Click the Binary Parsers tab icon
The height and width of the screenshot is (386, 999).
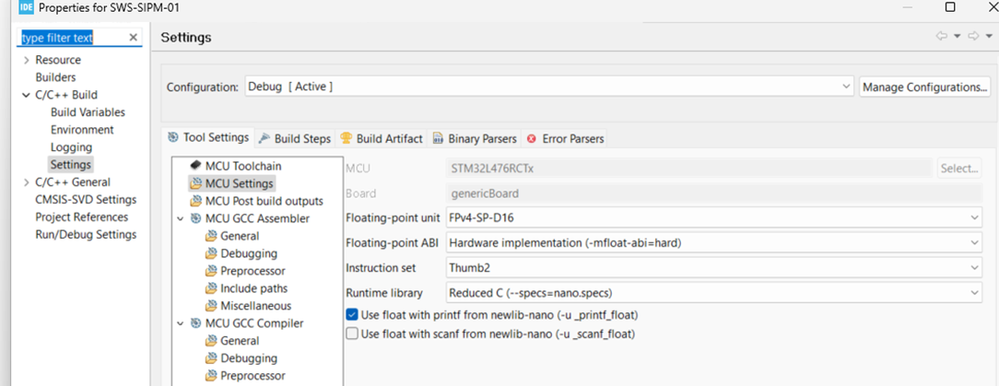[438, 138]
